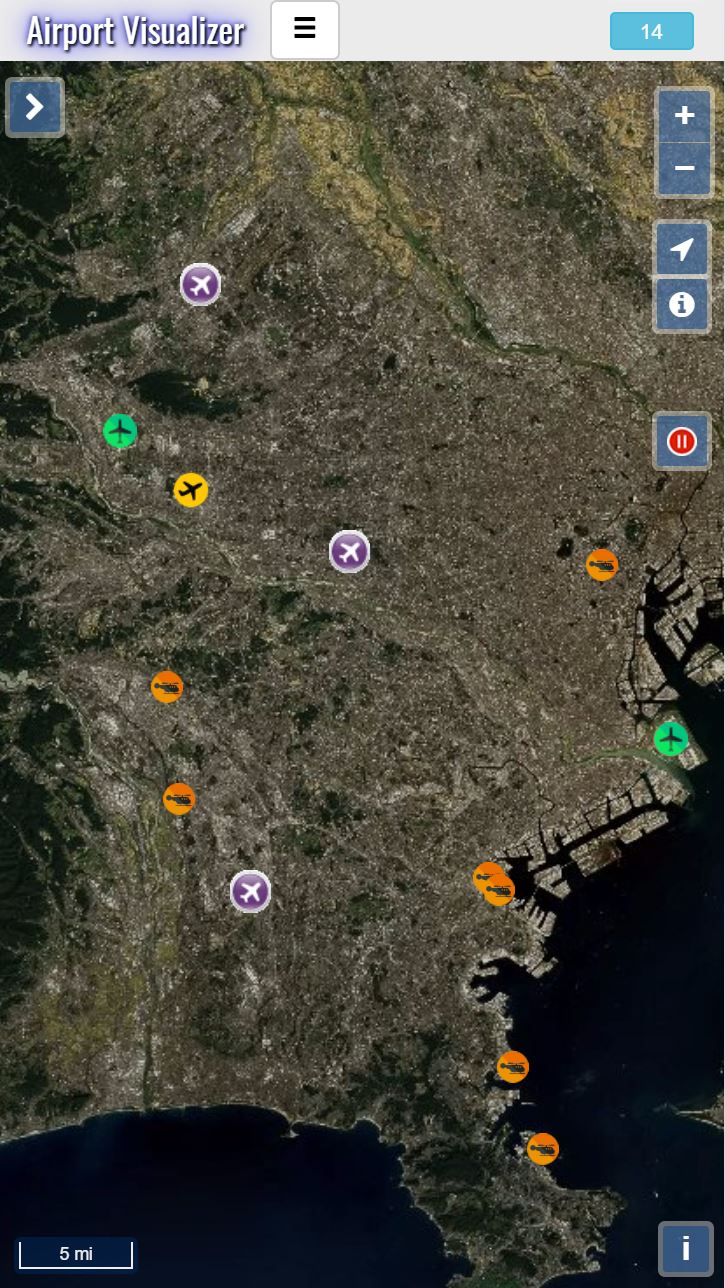The height and width of the screenshot is (1288, 725).
Task: Open the info panel at bottom right
Action: [x=686, y=1249]
